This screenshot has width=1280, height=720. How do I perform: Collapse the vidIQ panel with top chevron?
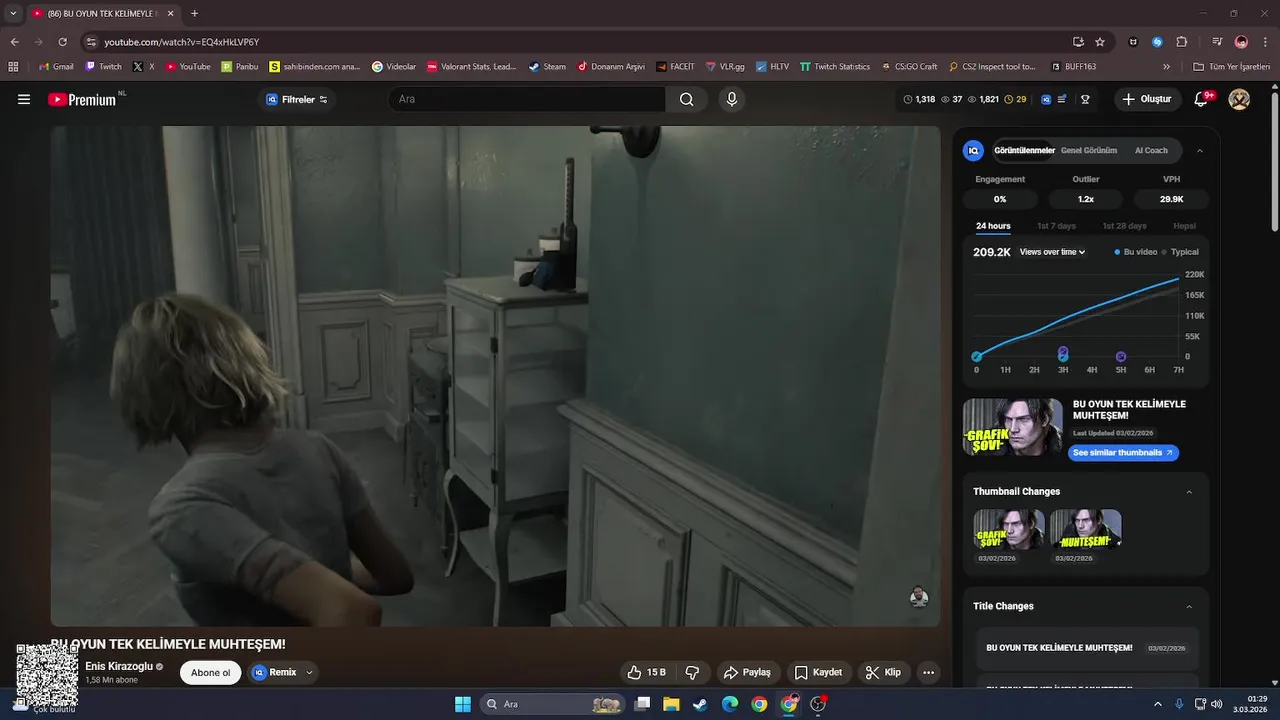pos(1200,150)
